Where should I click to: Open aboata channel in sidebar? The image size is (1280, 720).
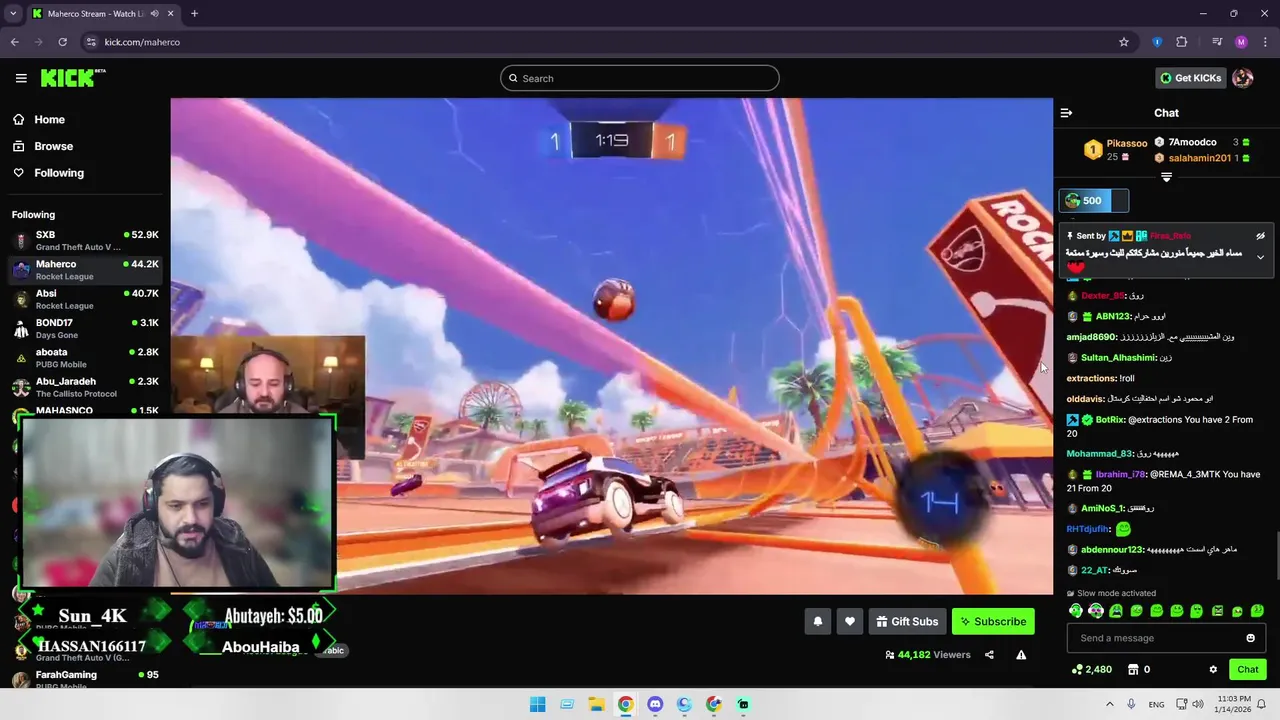85,358
